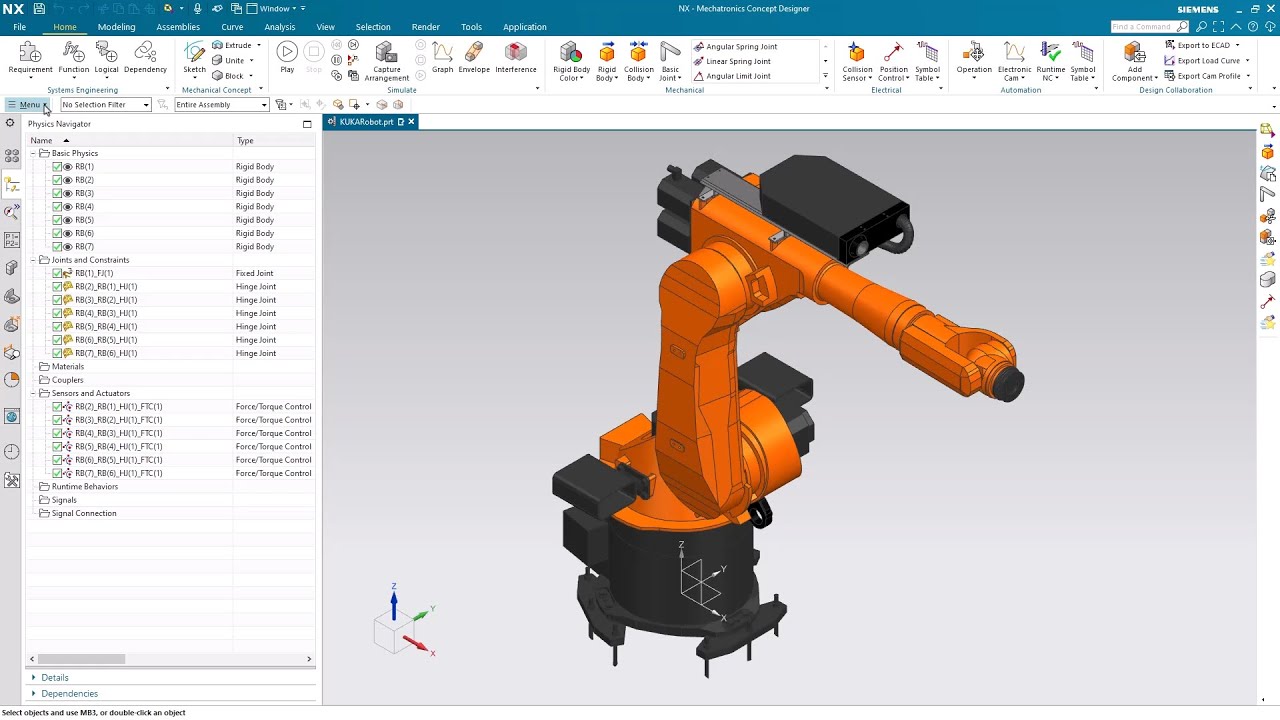Toggle RB(5)_RB(4)_HJ(1) hinge joint checkbox
Image resolution: width=1280 pixels, height=720 pixels.
(x=57, y=327)
